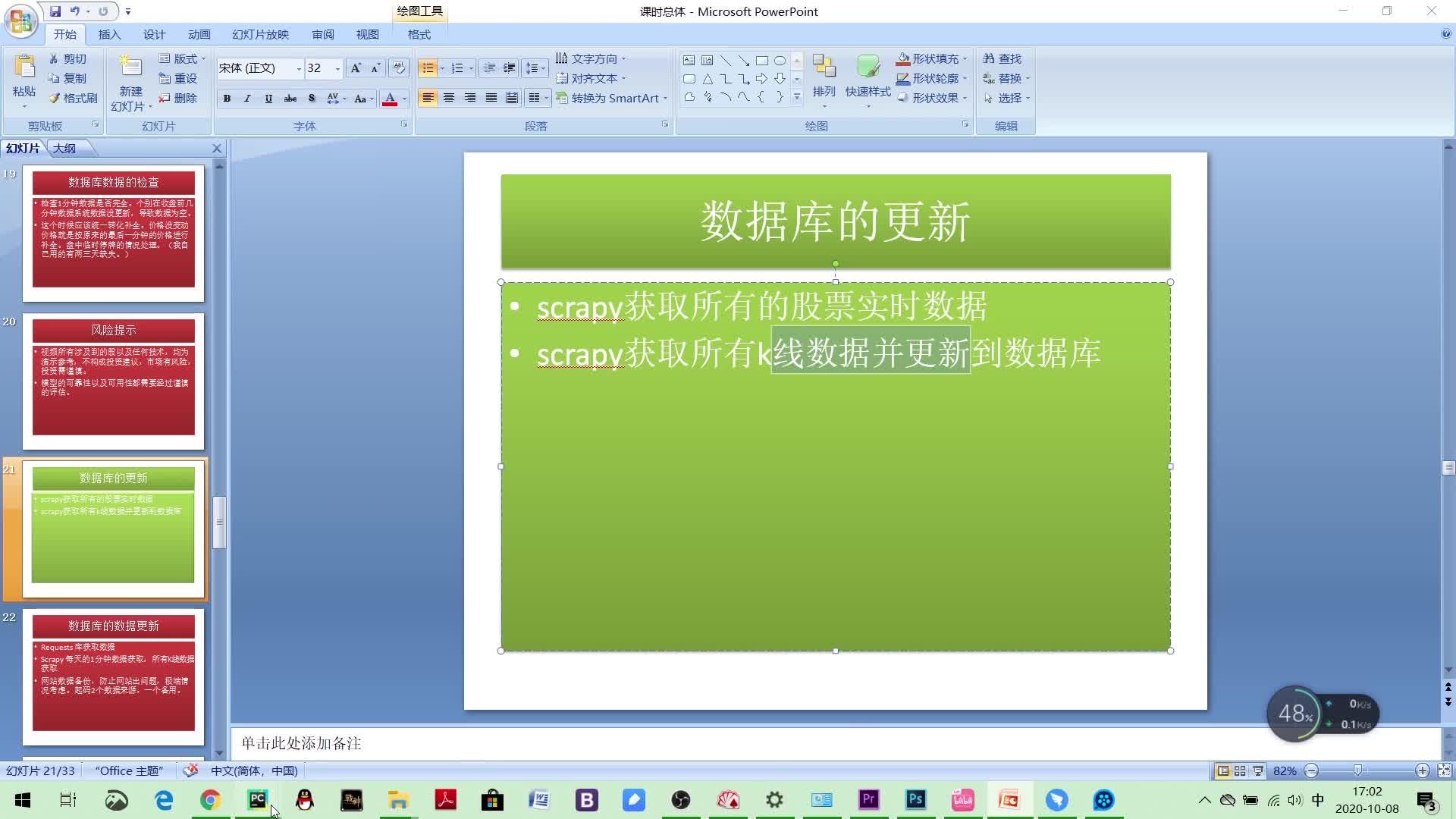1456x819 pixels.
Task: Click the Office button orb
Action: [x=21, y=21]
